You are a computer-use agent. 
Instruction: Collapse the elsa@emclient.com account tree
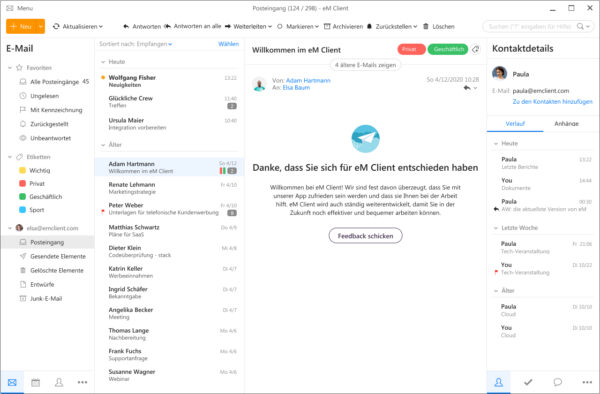[10, 228]
